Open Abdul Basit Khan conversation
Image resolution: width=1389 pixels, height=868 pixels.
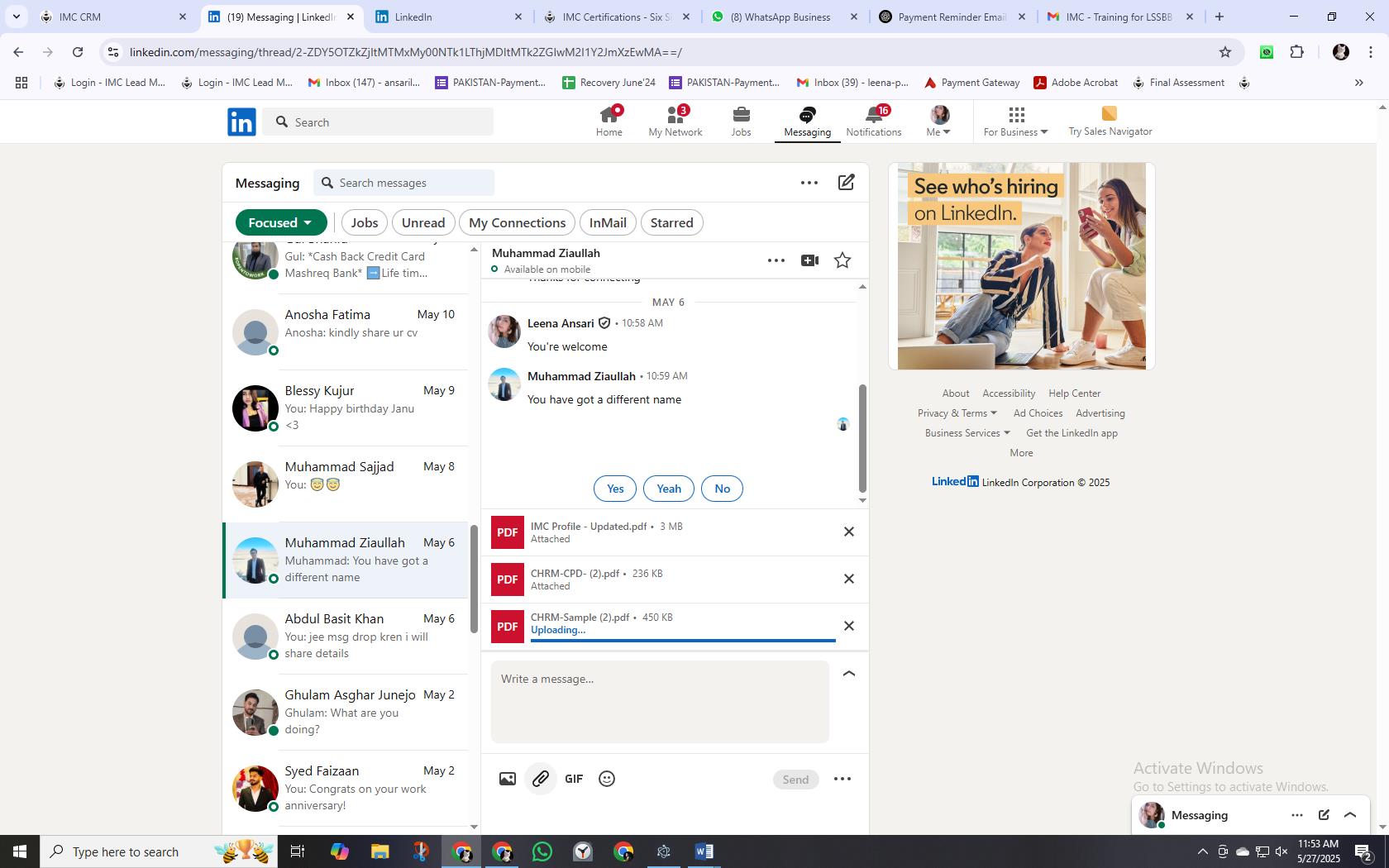pos(346,637)
